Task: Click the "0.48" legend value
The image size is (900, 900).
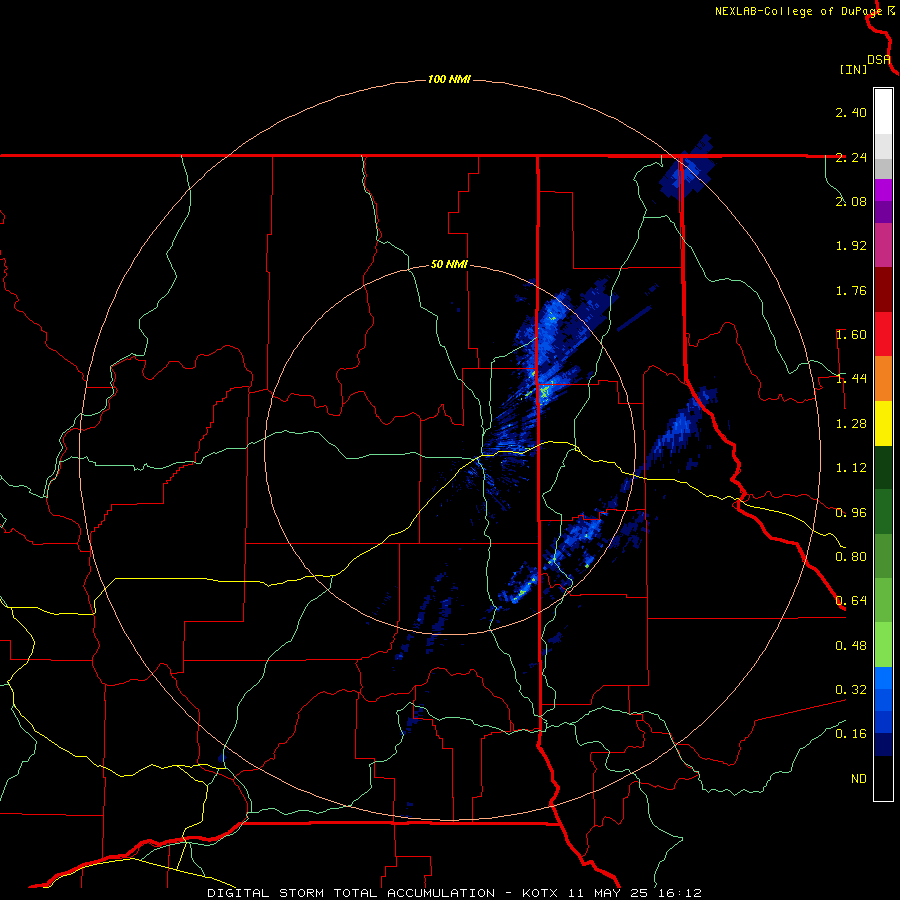Action: 851,645
